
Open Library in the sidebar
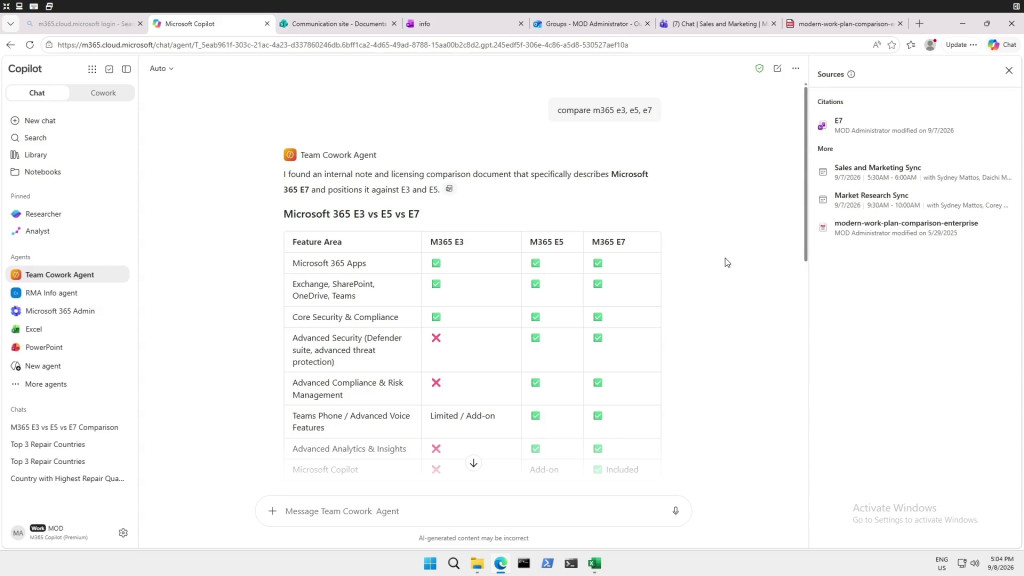pyautogui.click(x=35, y=155)
